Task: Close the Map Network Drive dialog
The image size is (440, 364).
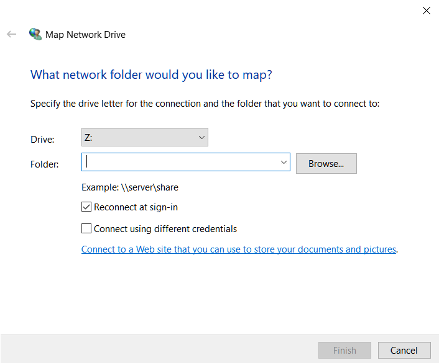Action: coord(426,11)
